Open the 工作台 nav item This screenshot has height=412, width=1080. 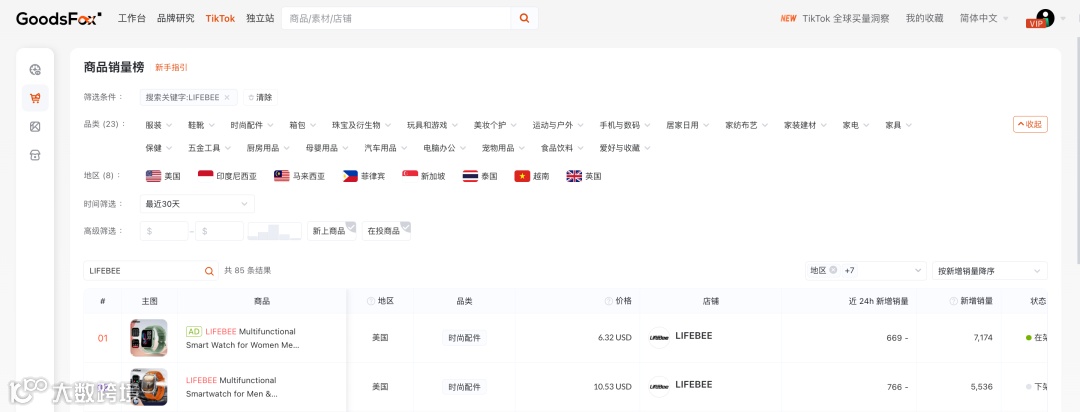pos(132,19)
